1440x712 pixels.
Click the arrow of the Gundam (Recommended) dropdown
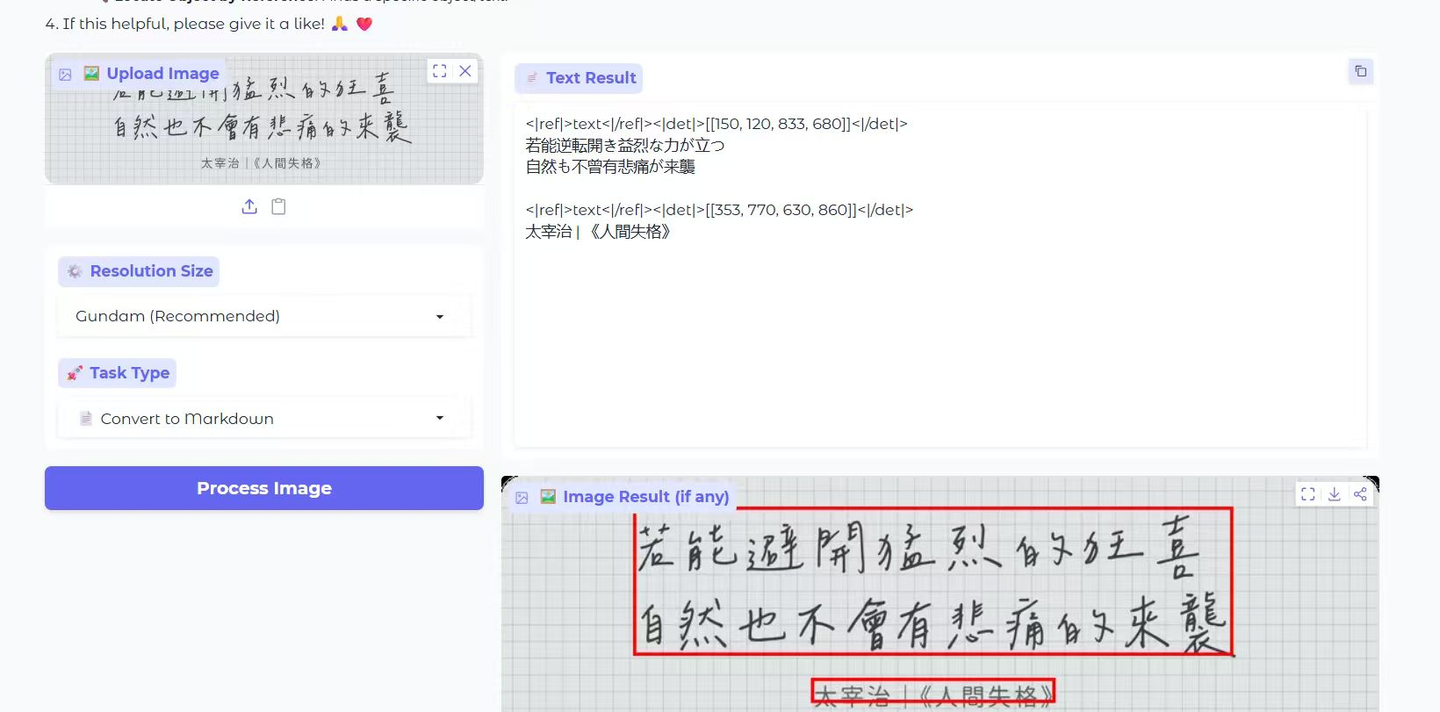440,317
